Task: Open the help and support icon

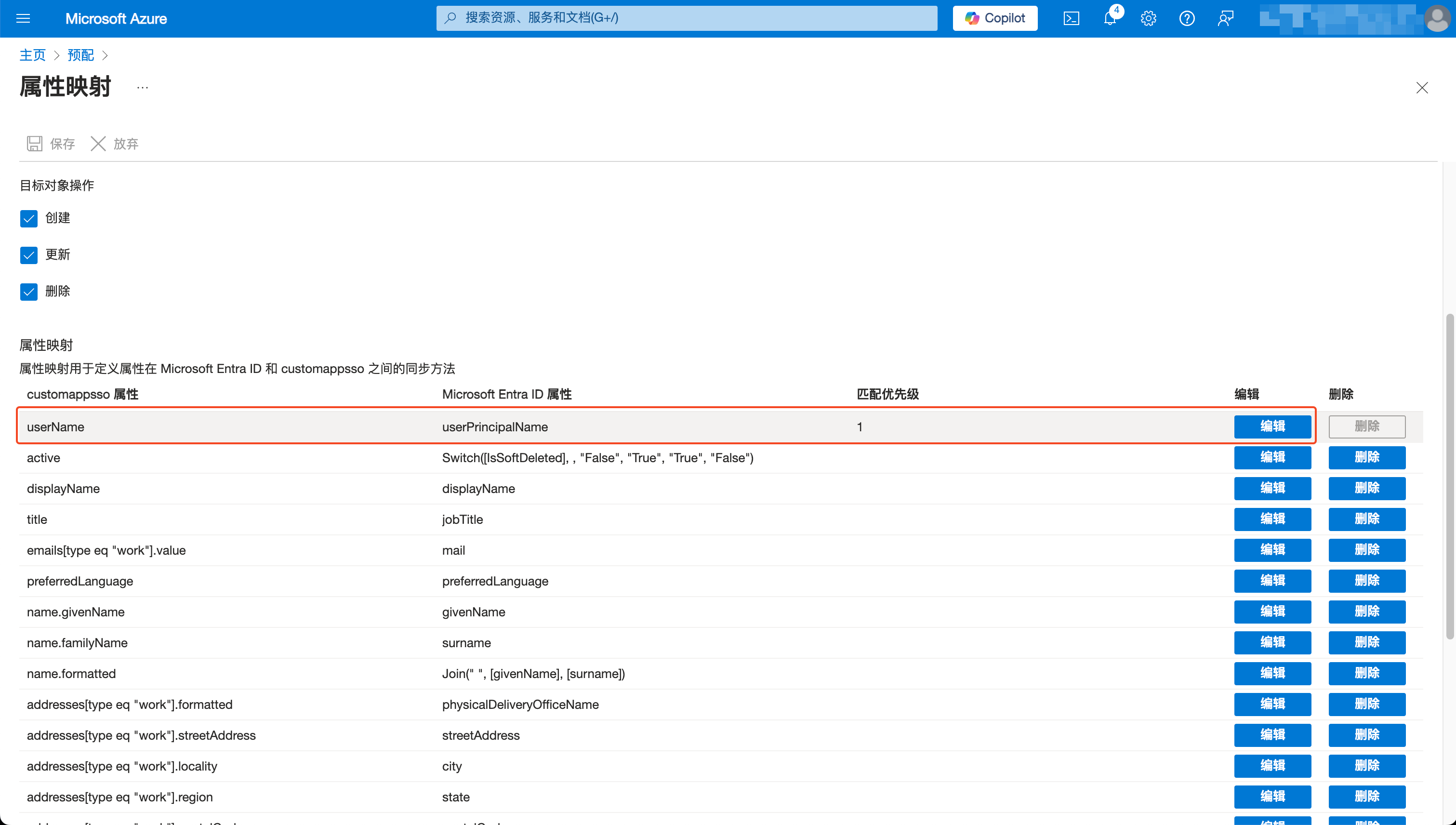Action: coord(1187,18)
